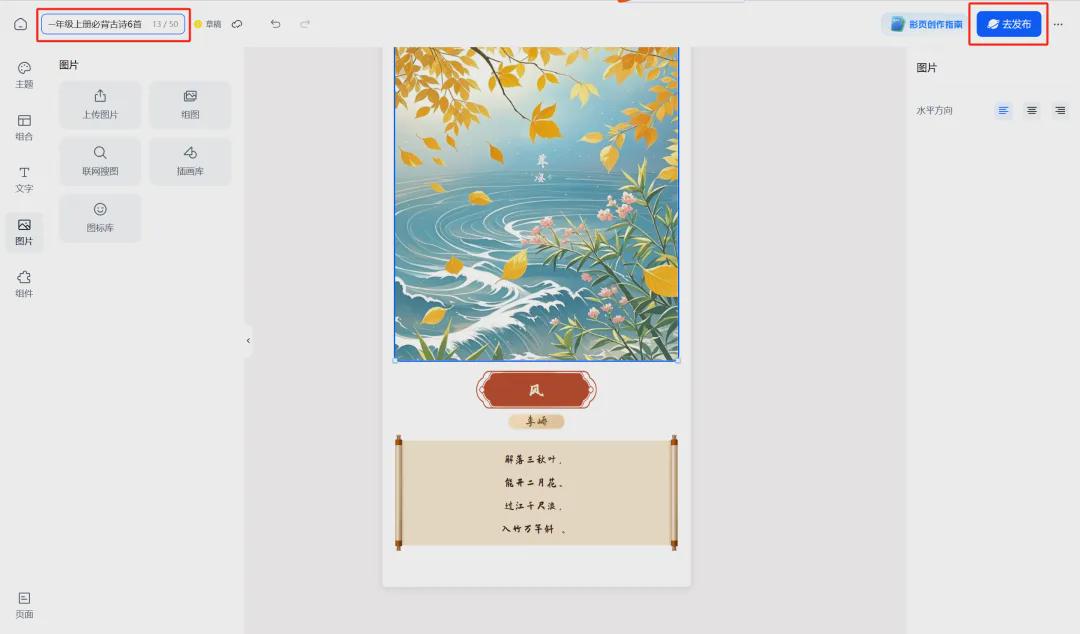Open the 文字 text panel
This screenshot has width=1080, height=634.
point(24,180)
